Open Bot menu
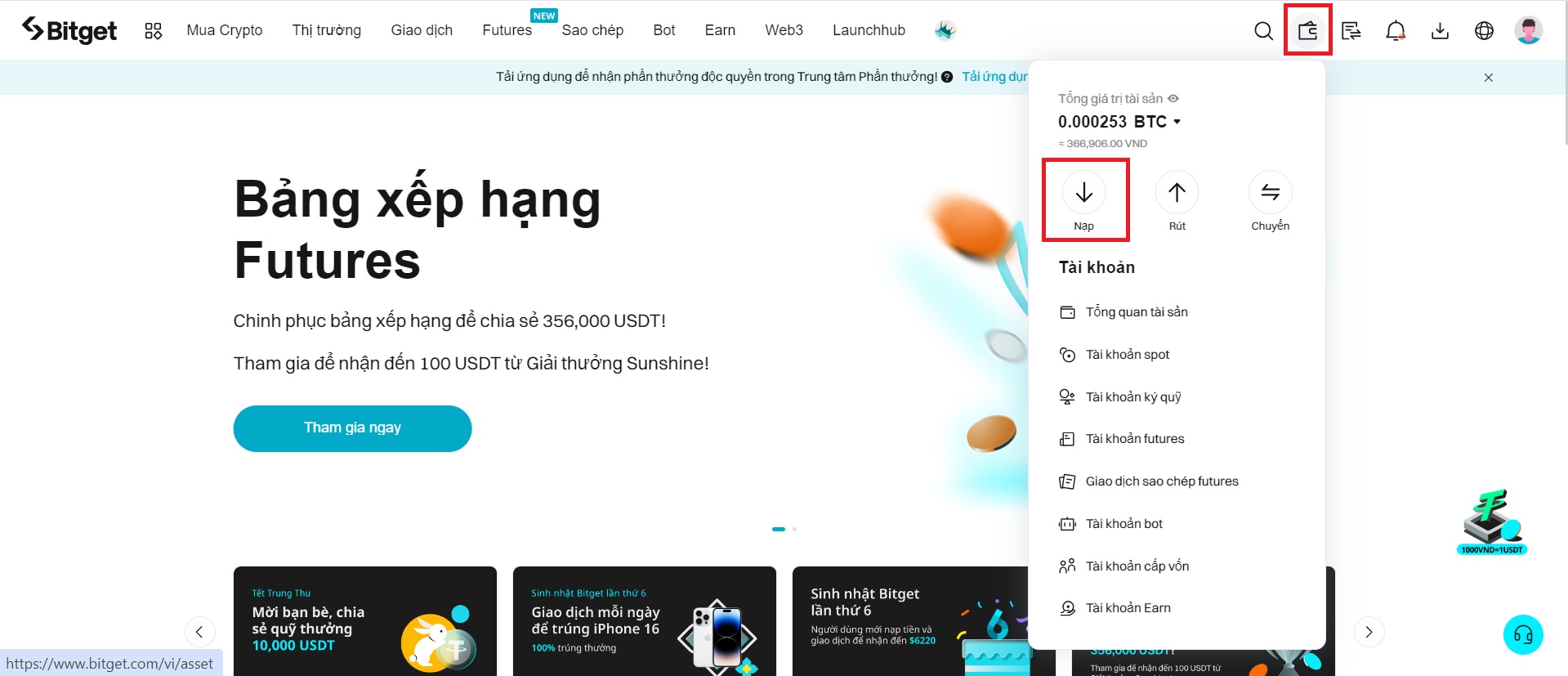This screenshot has width=1568, height=676. (x=664, y=30)
